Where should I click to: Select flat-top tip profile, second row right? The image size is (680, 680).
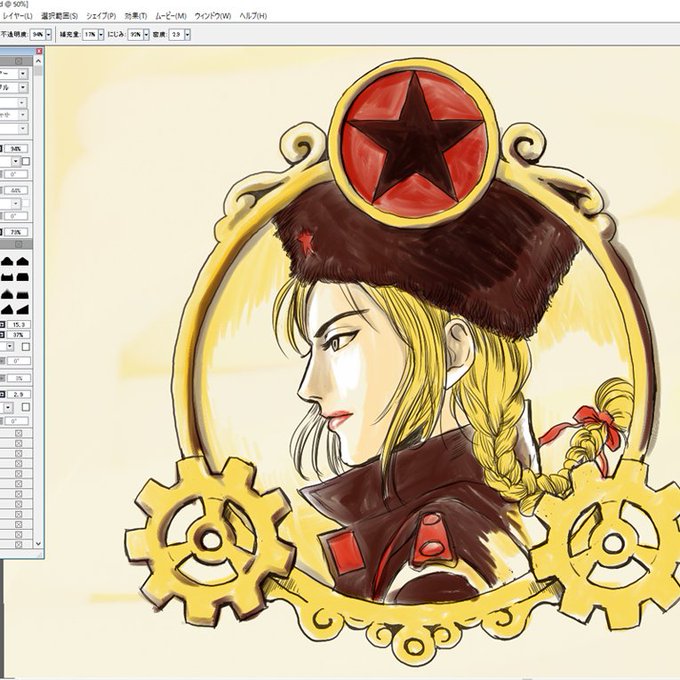click(x=23, y=277)
